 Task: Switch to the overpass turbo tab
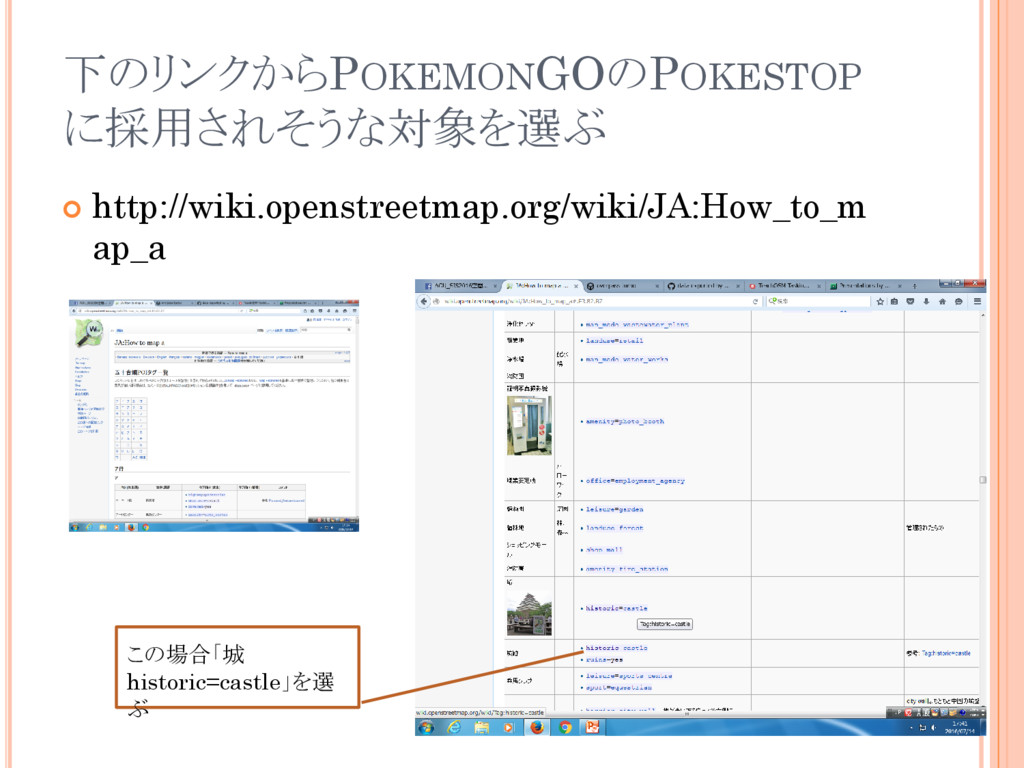623,286
